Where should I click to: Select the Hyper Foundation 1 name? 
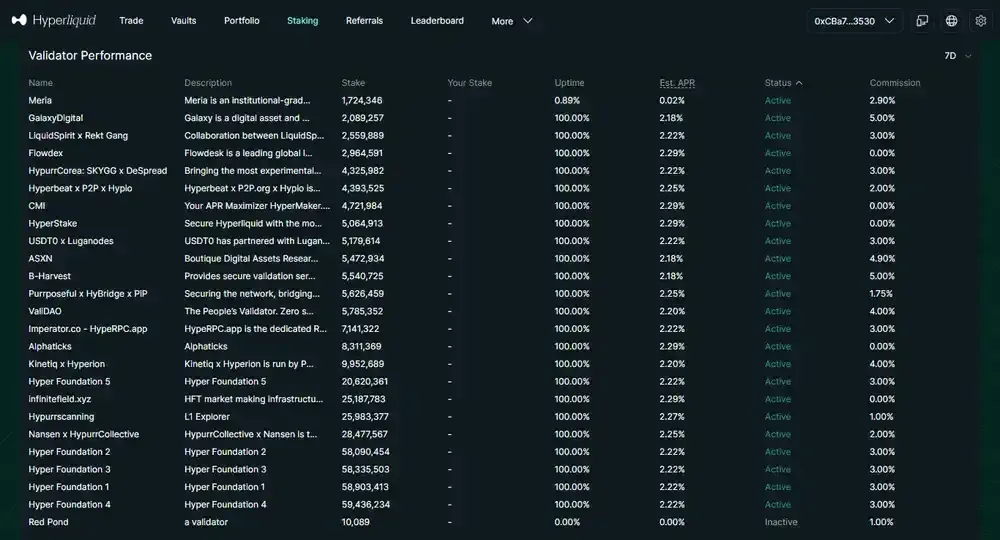69,487
